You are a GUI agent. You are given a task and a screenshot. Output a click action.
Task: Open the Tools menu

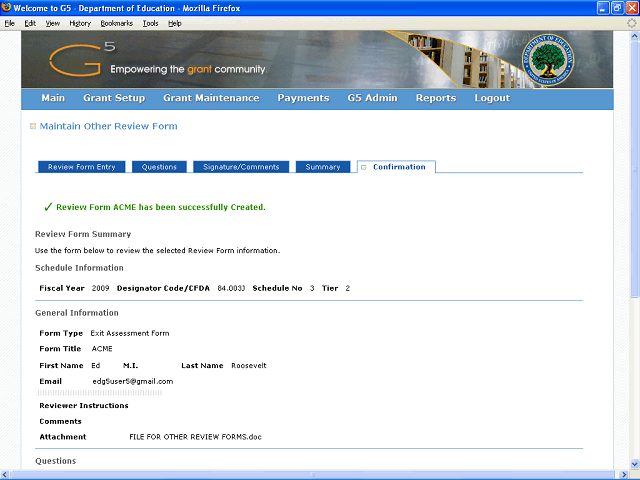click(151, 23)
